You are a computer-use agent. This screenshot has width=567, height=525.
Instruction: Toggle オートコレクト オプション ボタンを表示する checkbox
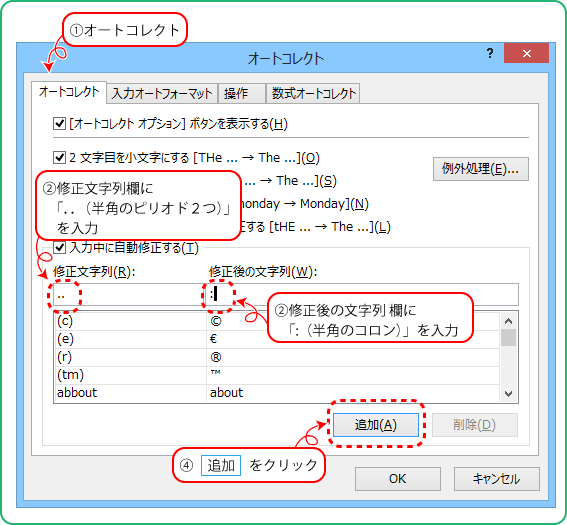click(x=59, y=124)
